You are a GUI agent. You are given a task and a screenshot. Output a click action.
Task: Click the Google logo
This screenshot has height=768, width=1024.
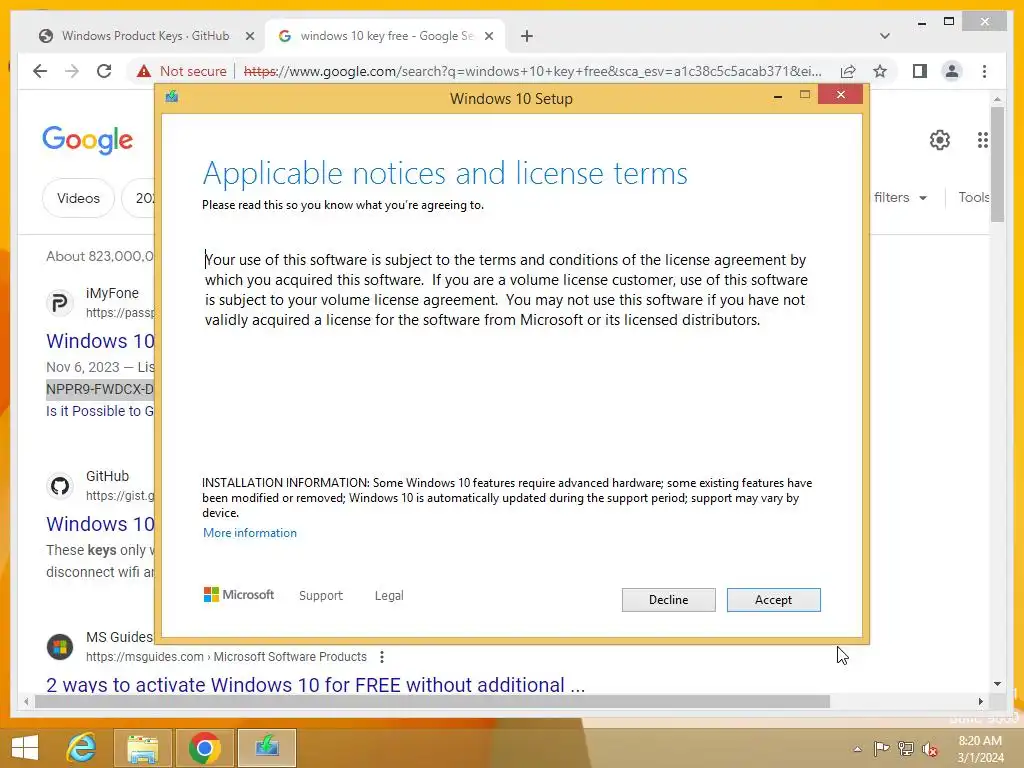coord(88,140)
